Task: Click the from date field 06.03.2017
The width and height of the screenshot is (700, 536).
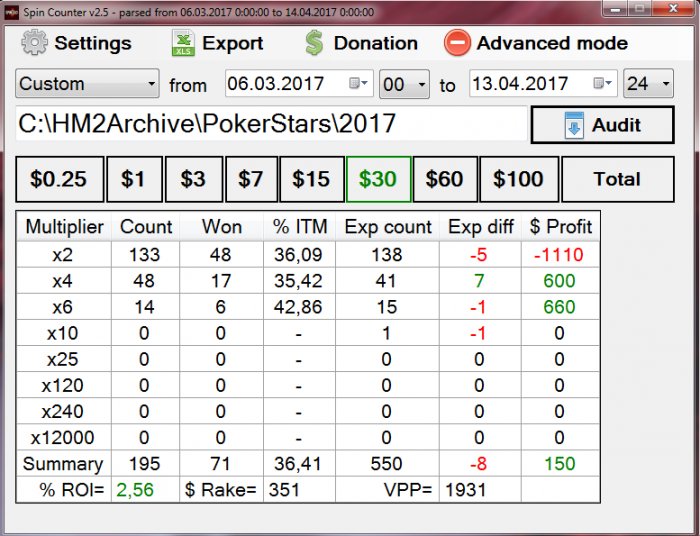Action: click(299, 83)
